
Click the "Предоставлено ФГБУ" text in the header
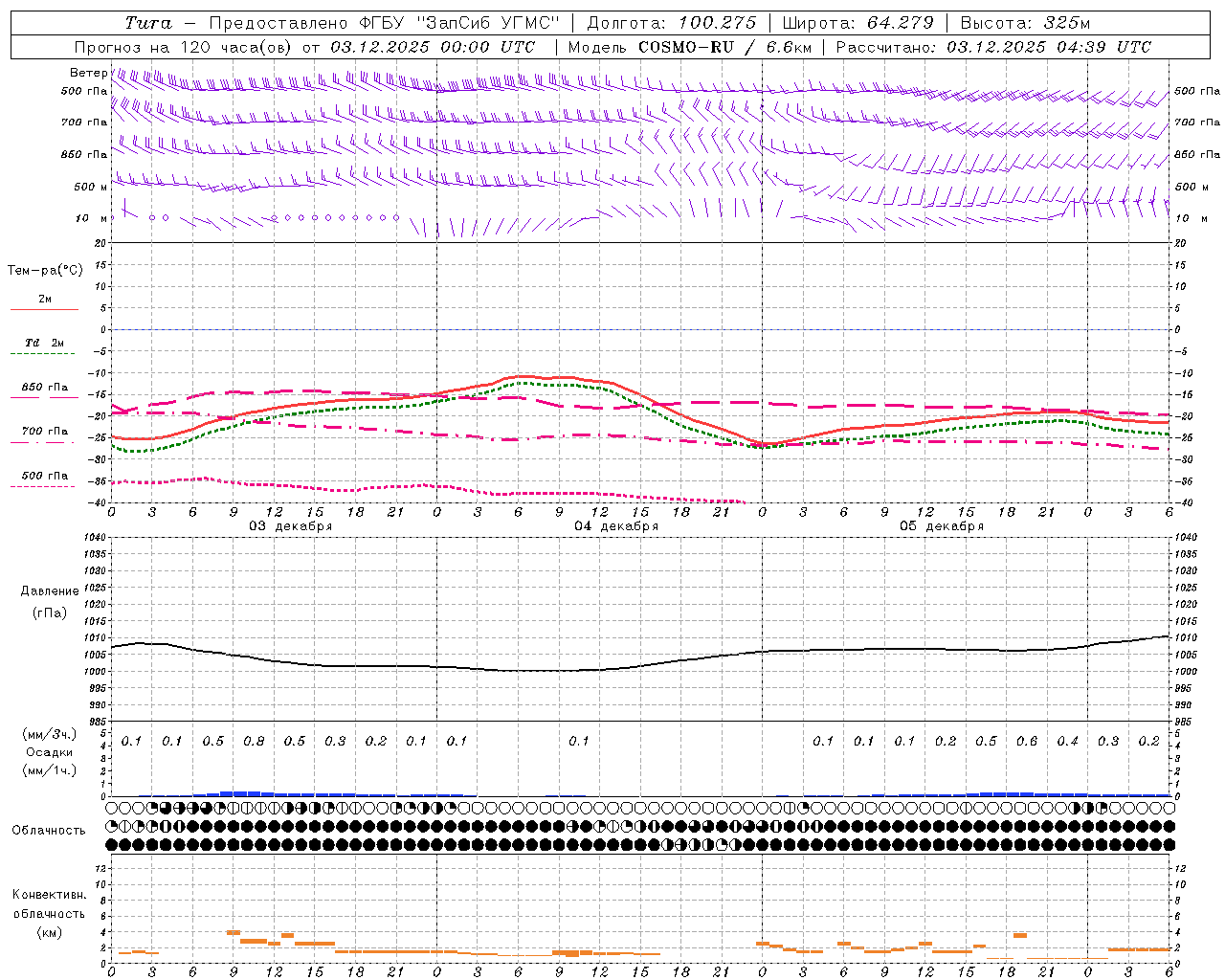click(309, 23)
